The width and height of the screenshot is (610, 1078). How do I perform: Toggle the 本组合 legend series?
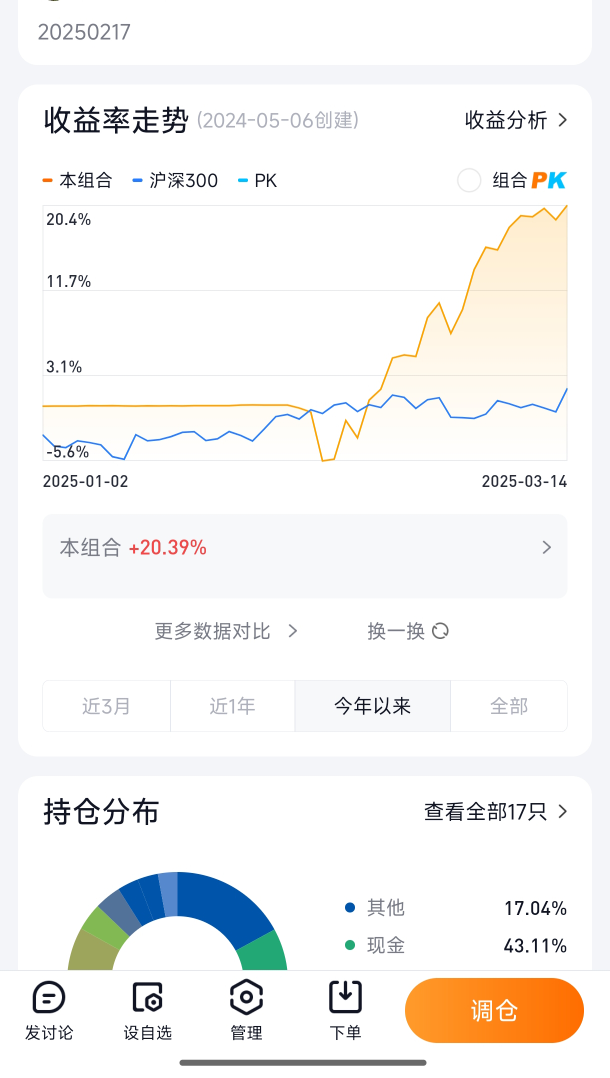(x=78, y=181)
